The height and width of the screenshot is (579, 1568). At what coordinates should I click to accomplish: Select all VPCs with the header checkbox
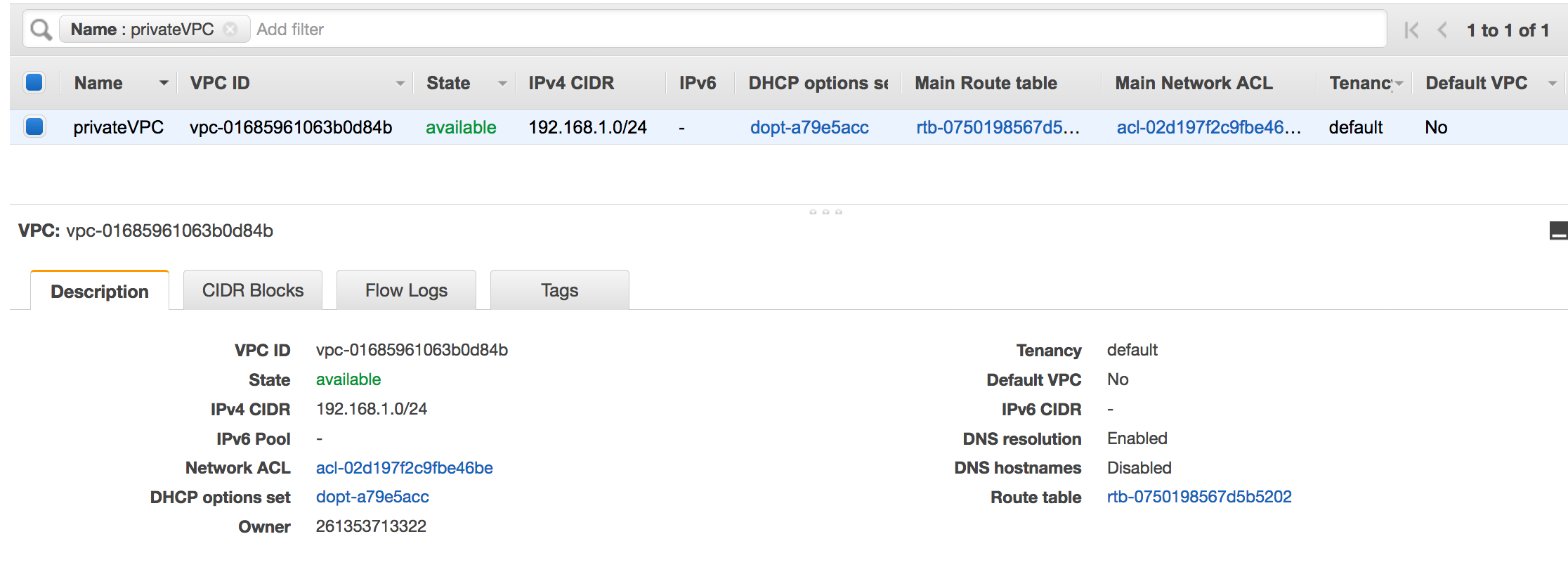[34, 82]
